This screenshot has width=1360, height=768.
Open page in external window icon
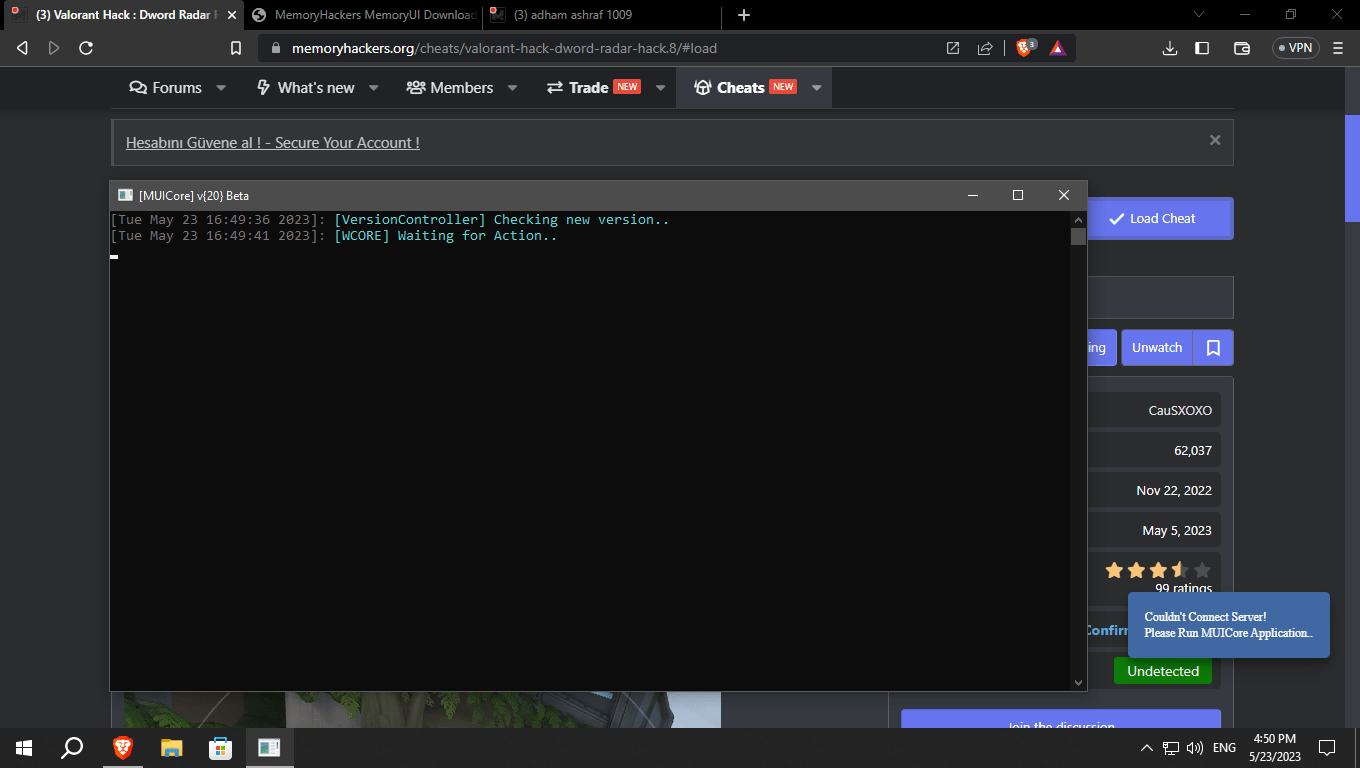pyautogui.click(x=953, y=48)
